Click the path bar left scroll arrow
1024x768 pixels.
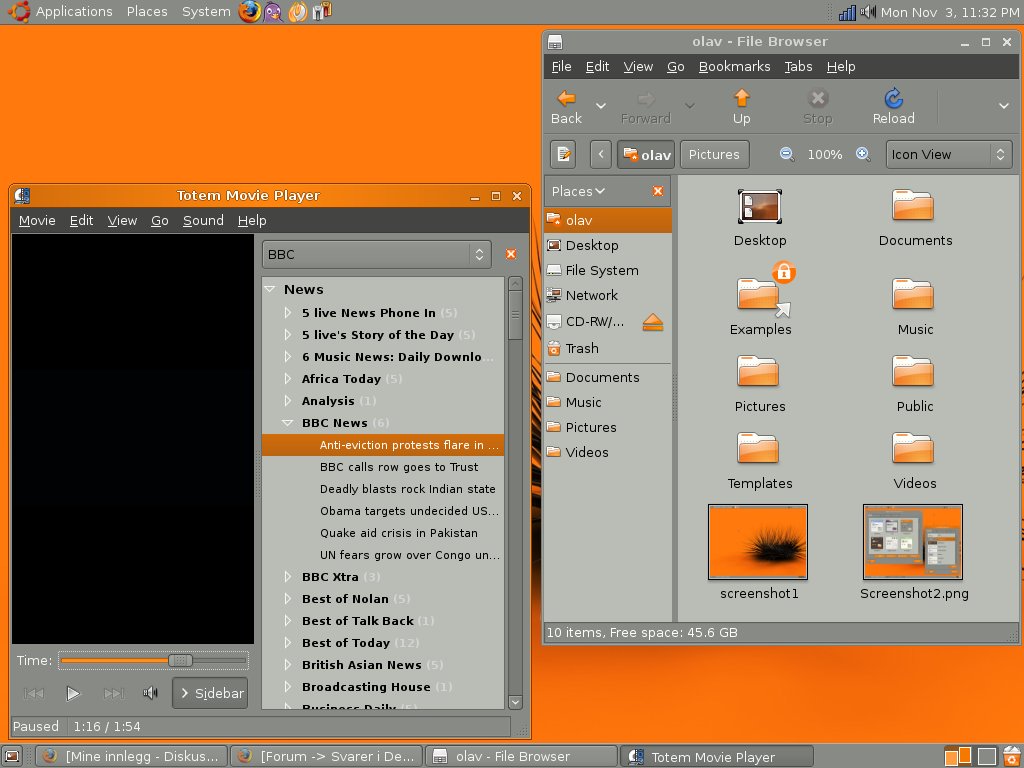pos(601,155)
